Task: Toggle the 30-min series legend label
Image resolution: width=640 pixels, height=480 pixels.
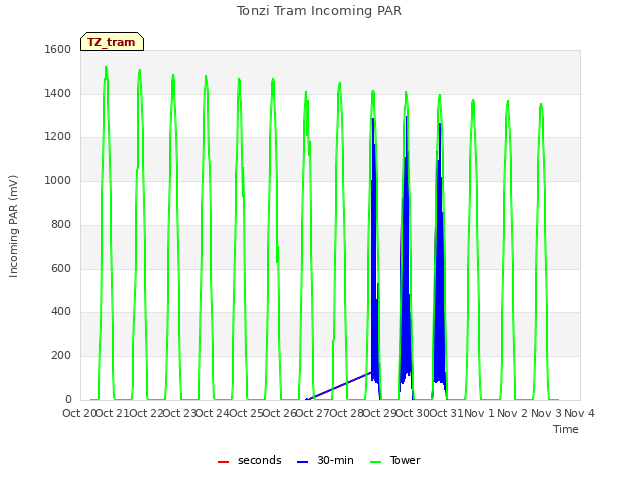Action: (335, 460)
